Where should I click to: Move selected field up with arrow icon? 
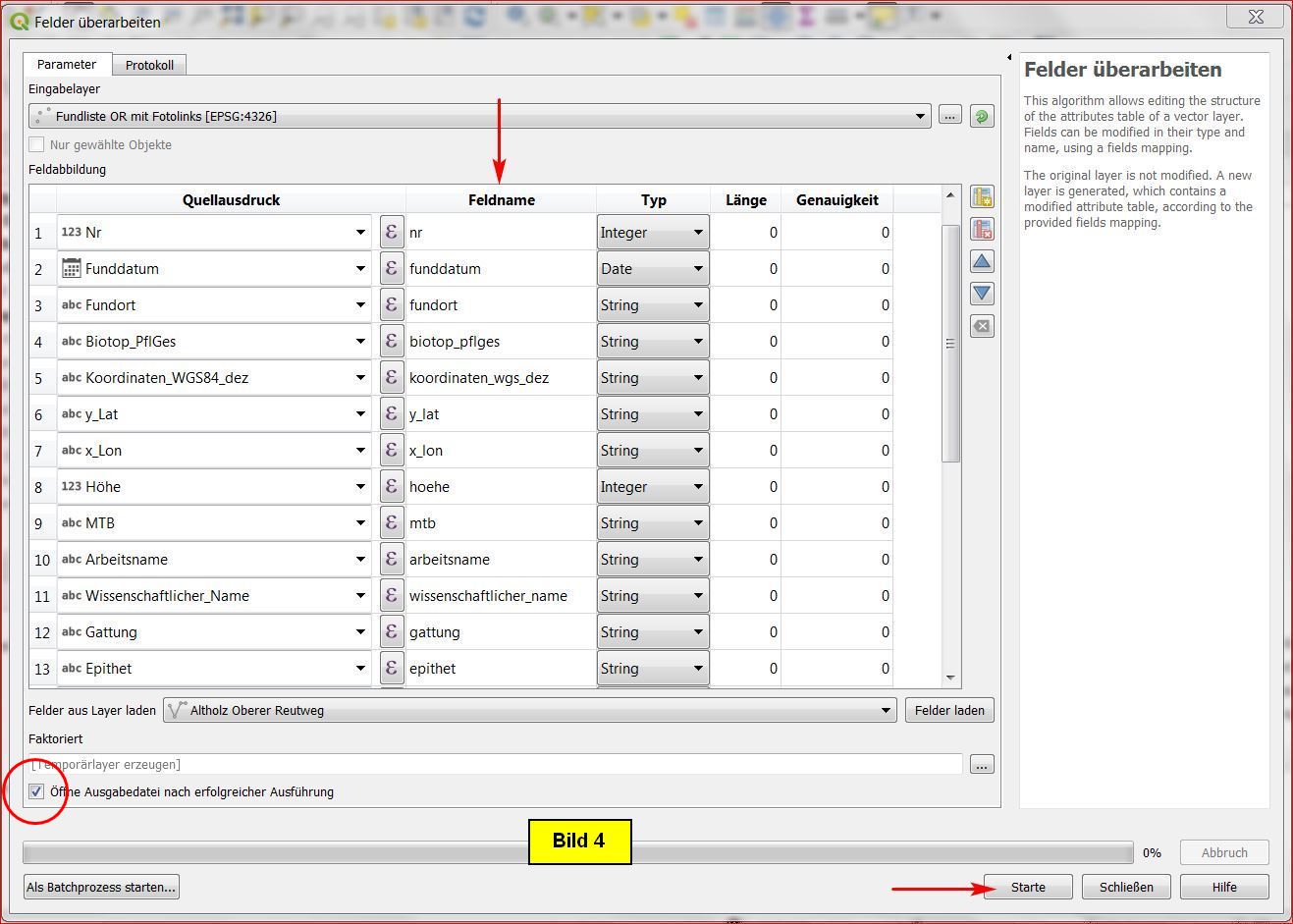pos(982,262)
